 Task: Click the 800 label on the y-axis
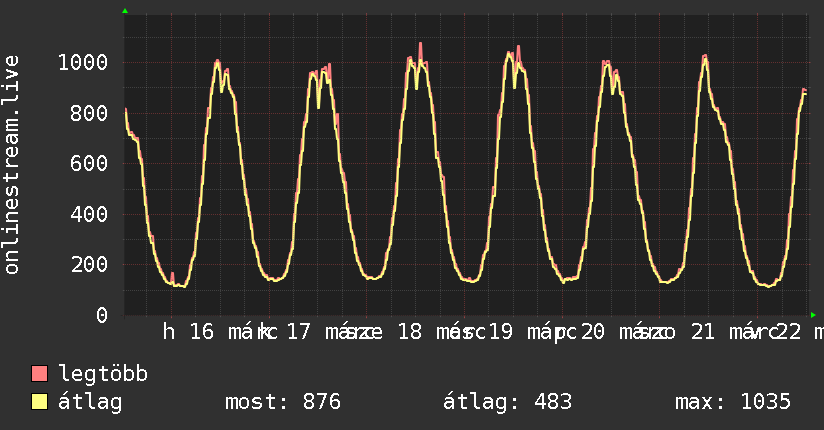point(88,114)
